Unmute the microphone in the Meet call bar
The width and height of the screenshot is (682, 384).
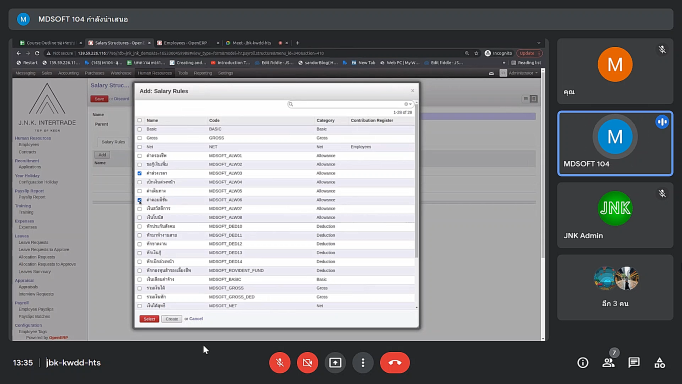[280, 362]
